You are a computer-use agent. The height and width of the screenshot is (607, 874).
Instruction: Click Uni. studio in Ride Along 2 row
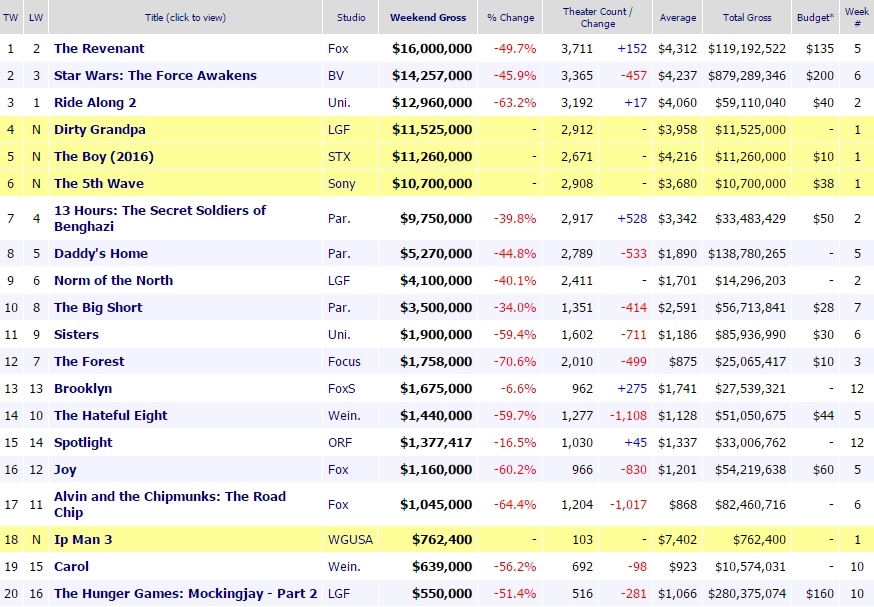coord(339,103)
